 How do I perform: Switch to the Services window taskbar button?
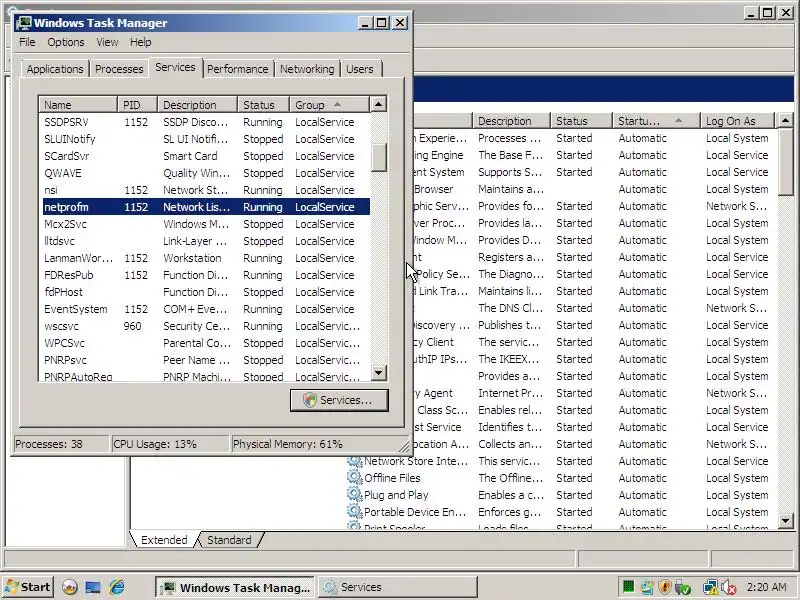pyautogui.click(x=397, y=587)
